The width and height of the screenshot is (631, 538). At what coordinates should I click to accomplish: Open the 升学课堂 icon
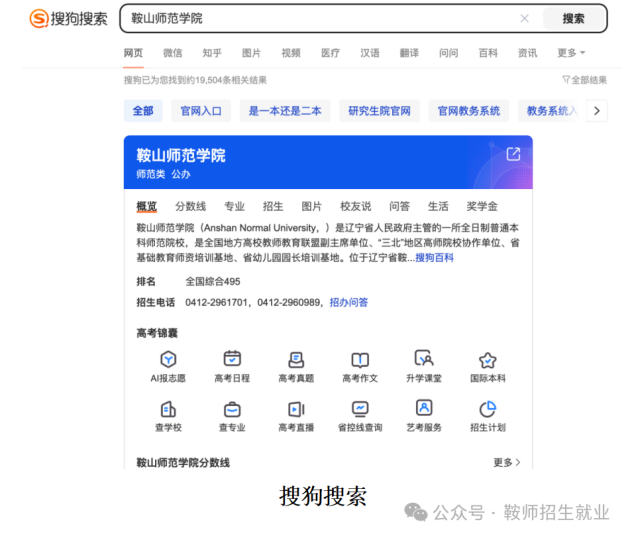point(424,360)
